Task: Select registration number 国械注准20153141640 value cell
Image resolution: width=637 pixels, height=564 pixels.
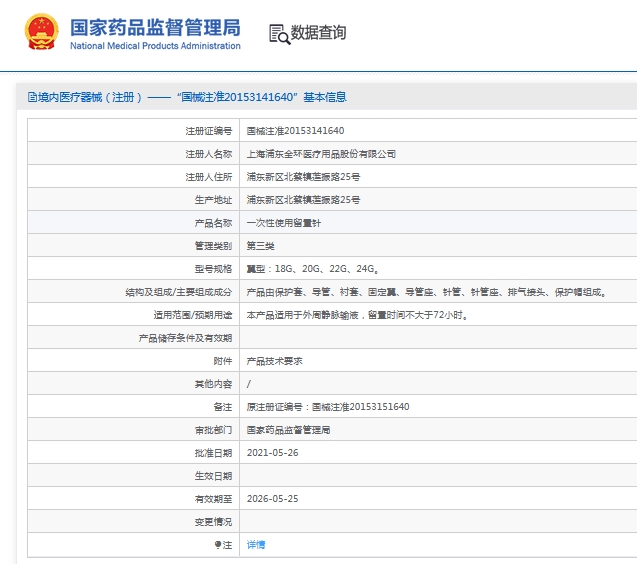Action: [295, 130]
